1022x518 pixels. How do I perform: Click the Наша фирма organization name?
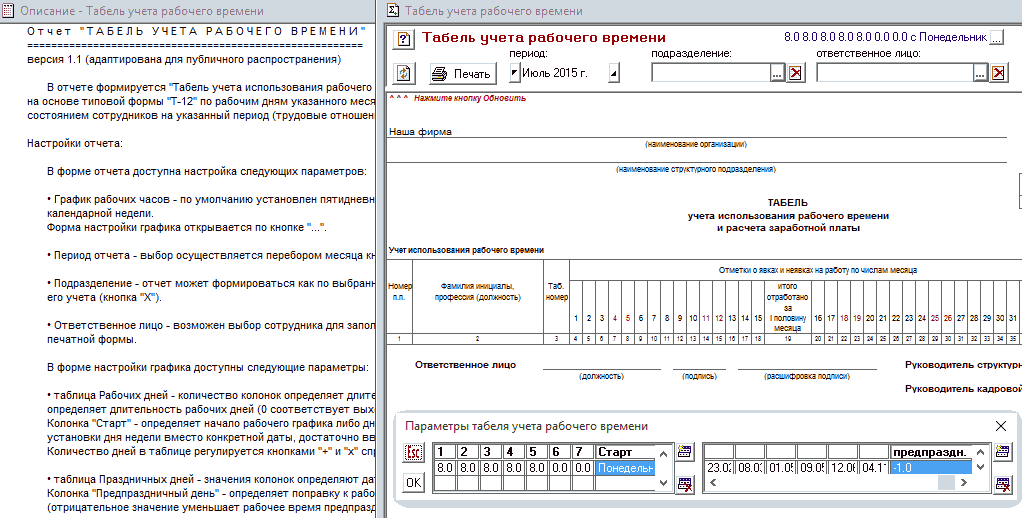tap(420, 132)
